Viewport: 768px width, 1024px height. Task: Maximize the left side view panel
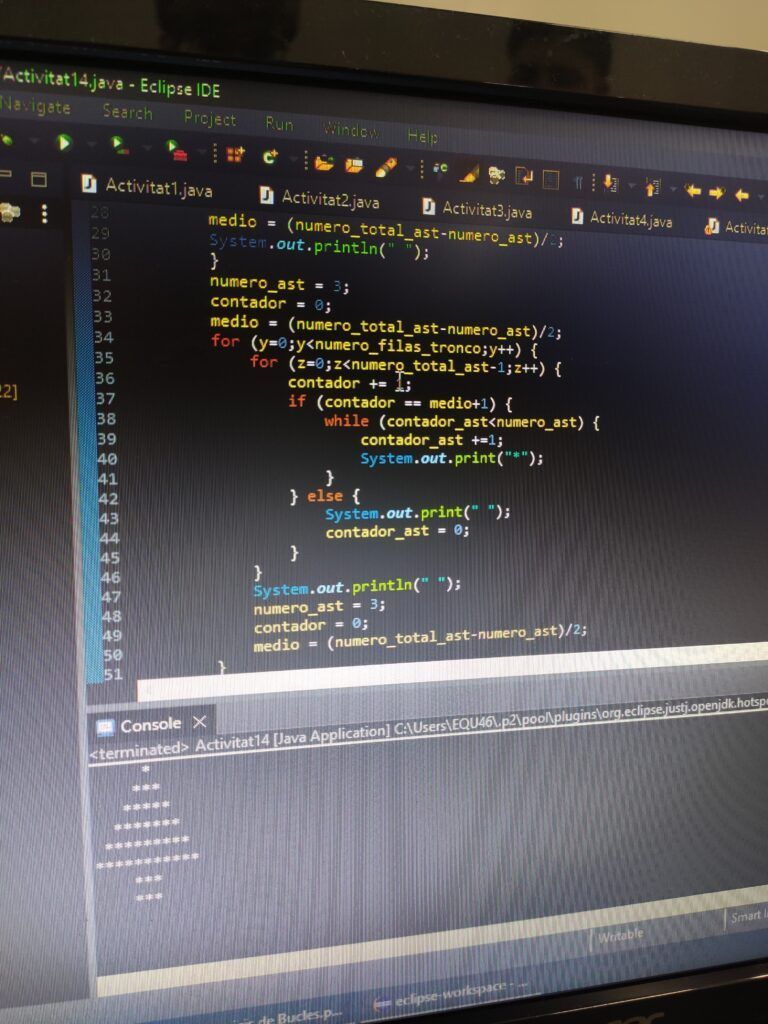[x=39, y=179]
